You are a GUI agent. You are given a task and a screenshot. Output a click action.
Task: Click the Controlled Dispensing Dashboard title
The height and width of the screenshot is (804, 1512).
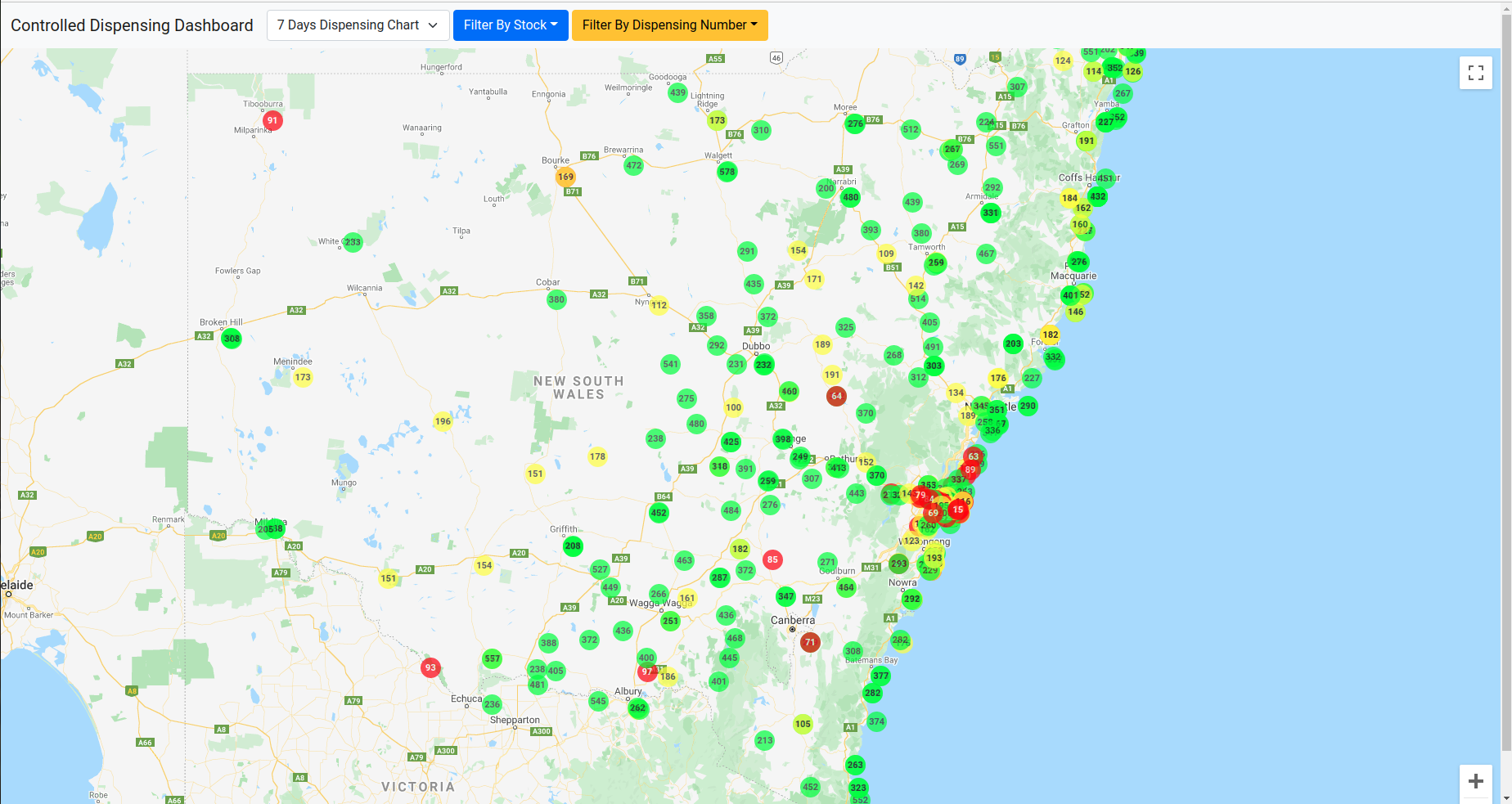[132, 25]
